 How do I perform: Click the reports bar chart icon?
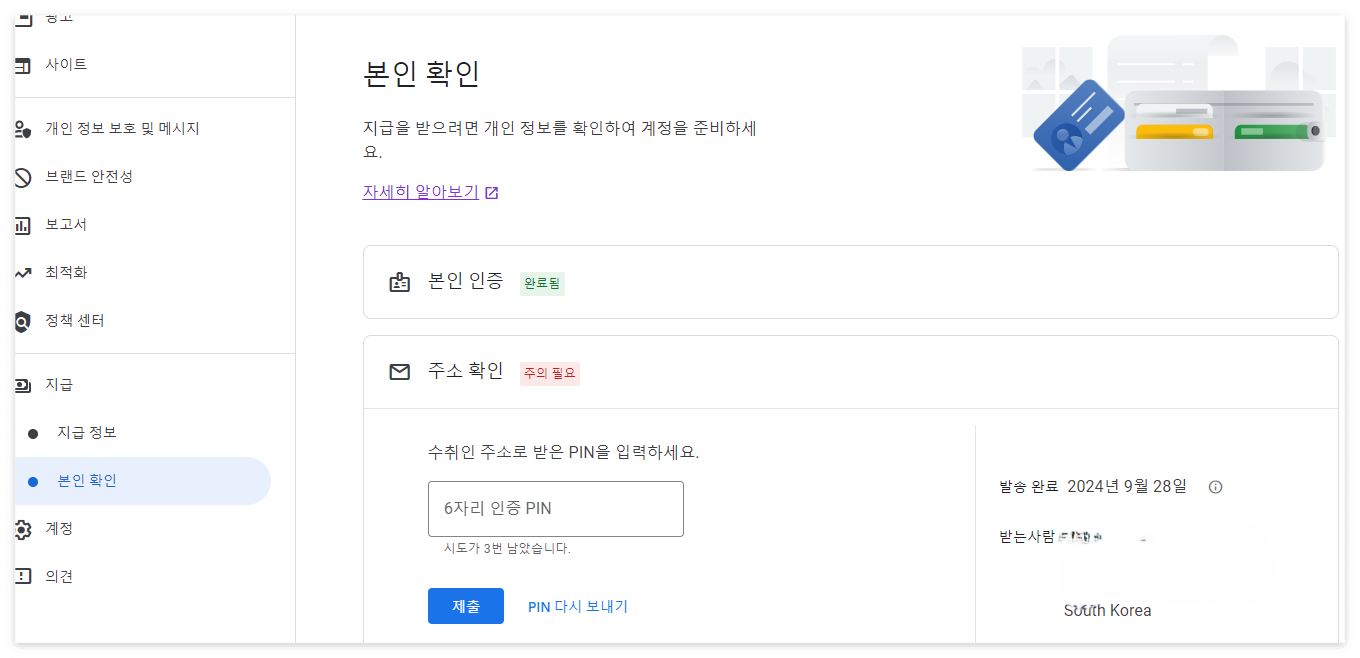click(23, 225)
